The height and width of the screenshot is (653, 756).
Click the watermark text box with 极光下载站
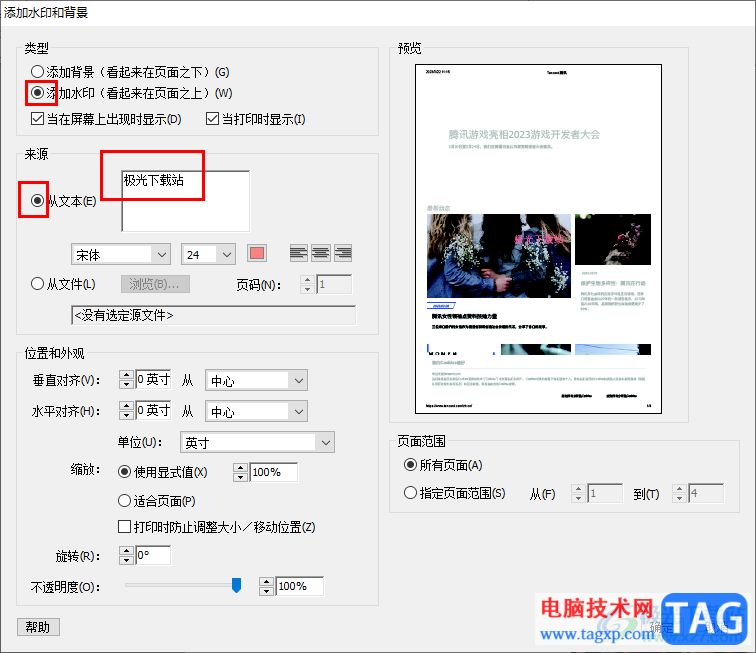186,201
